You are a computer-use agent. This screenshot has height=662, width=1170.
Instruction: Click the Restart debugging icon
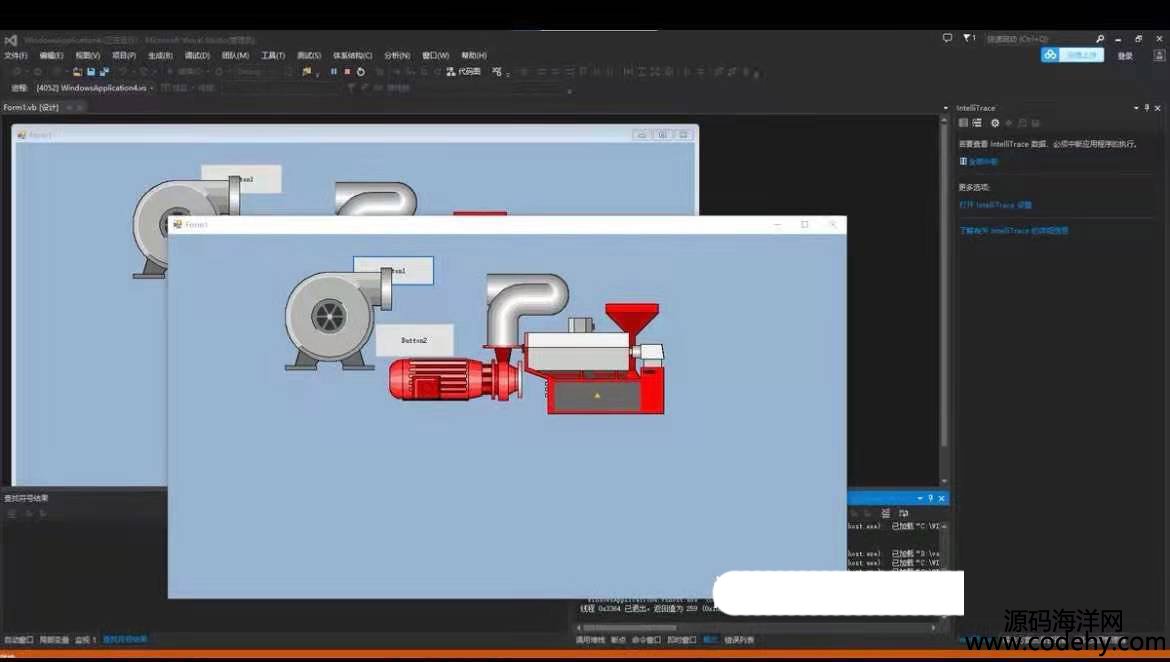coord(361,72)
